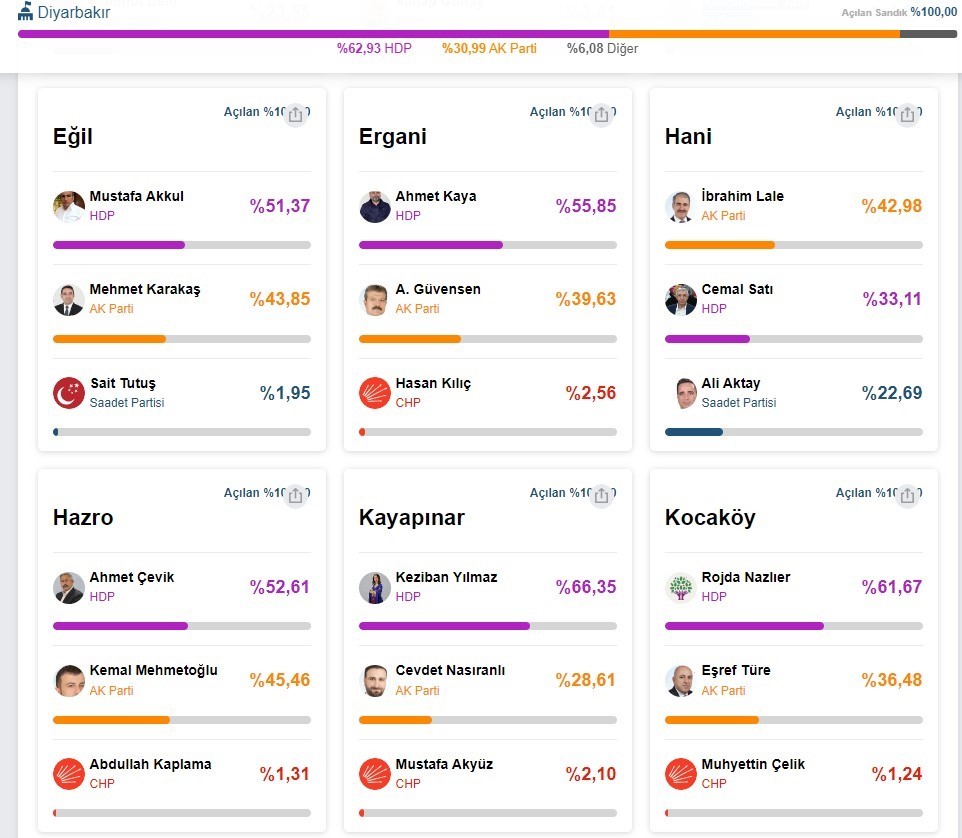Click the share icon on Ergani card
Screen dimensions: 962x838
point(601,115)
